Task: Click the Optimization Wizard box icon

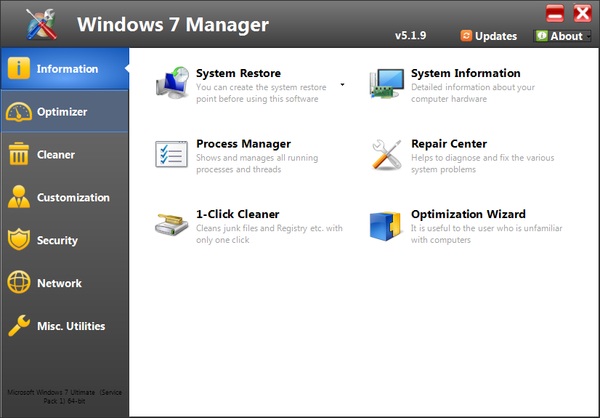Action: (386, 225)
